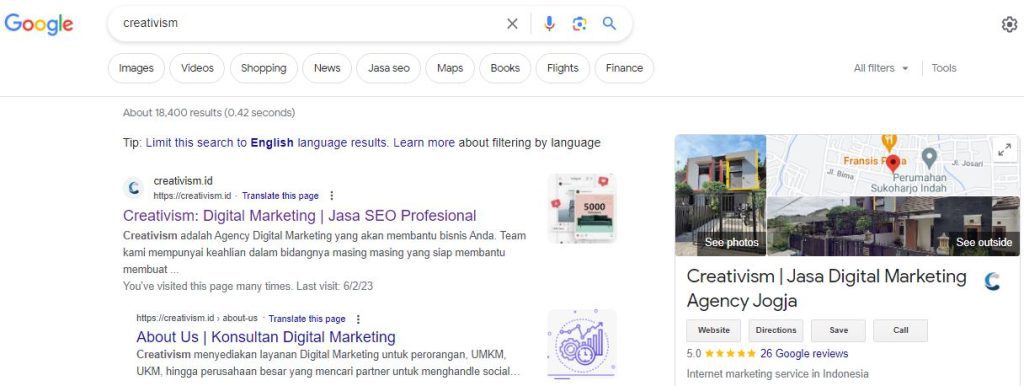1024x386 pixels.
Task: Click the Website button
Action: click(713, 330)
